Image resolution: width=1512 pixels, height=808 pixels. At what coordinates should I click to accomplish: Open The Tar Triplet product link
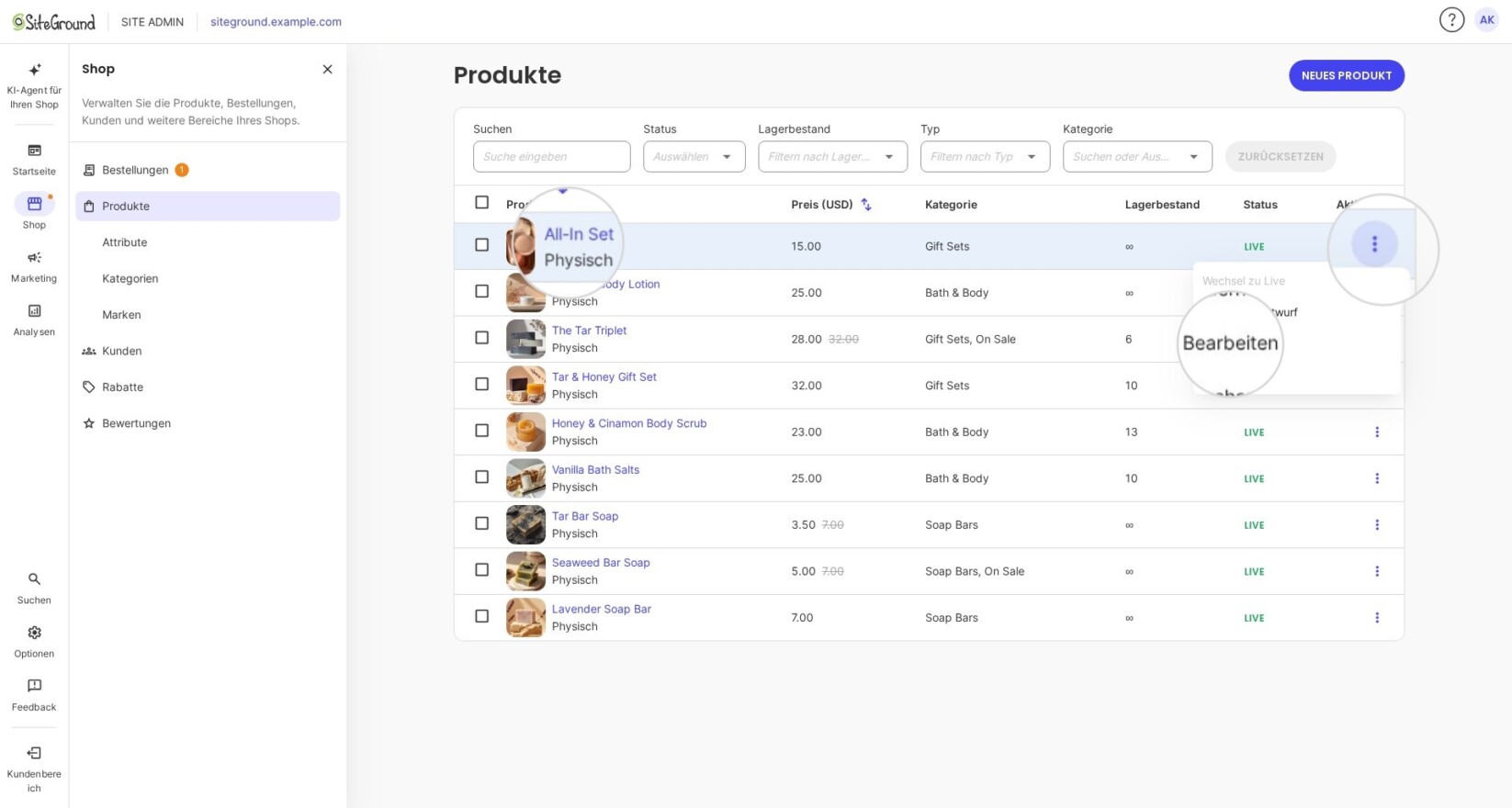(x=589, y=331)
